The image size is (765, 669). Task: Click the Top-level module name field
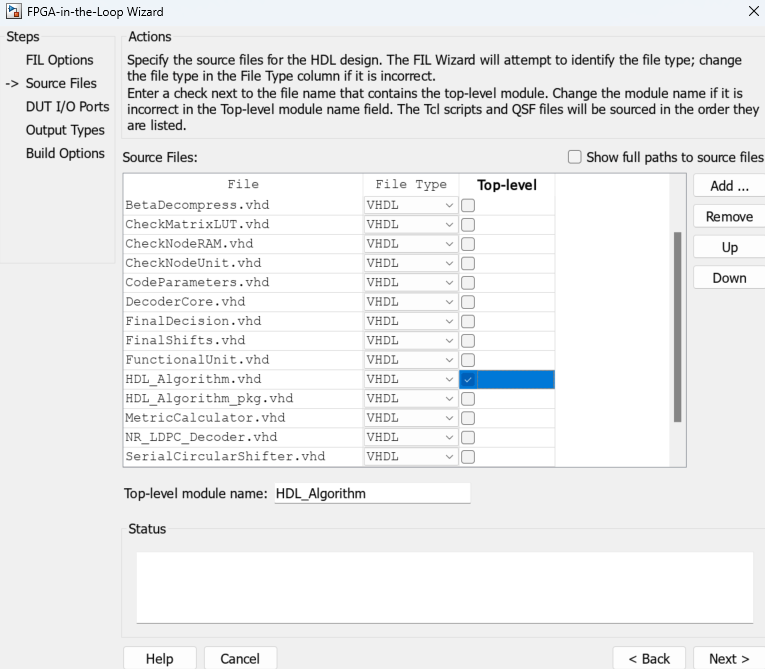coord(371,493)
